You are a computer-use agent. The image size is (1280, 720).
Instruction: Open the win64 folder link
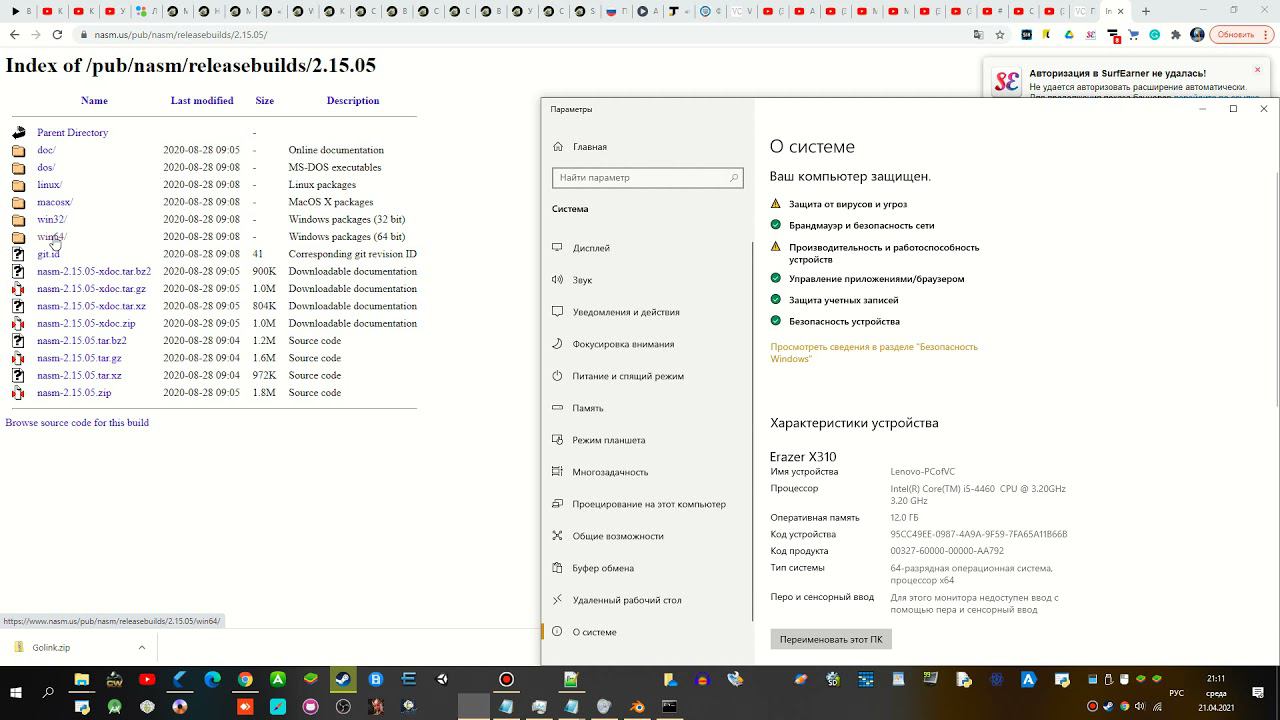(x=52, y=237)
